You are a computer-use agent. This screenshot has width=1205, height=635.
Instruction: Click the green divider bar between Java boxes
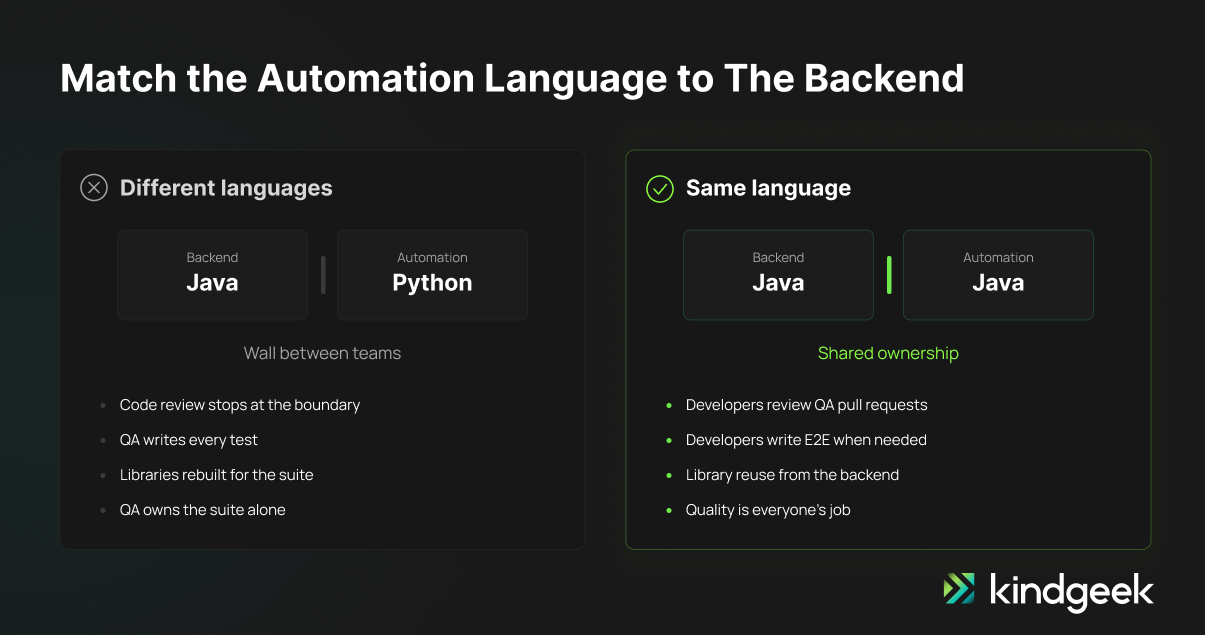coord(889,275)
